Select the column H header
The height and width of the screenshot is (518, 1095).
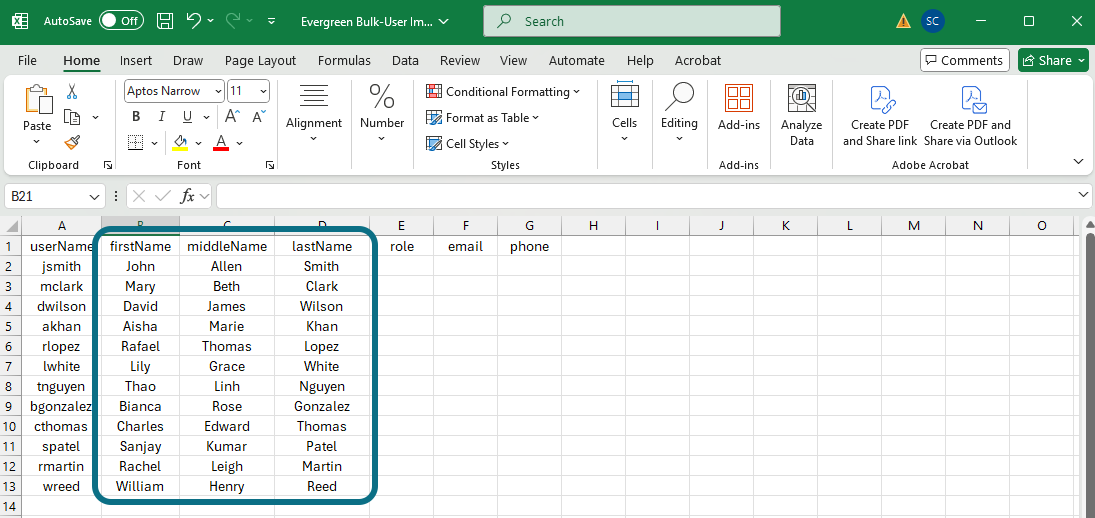[594, 225]
